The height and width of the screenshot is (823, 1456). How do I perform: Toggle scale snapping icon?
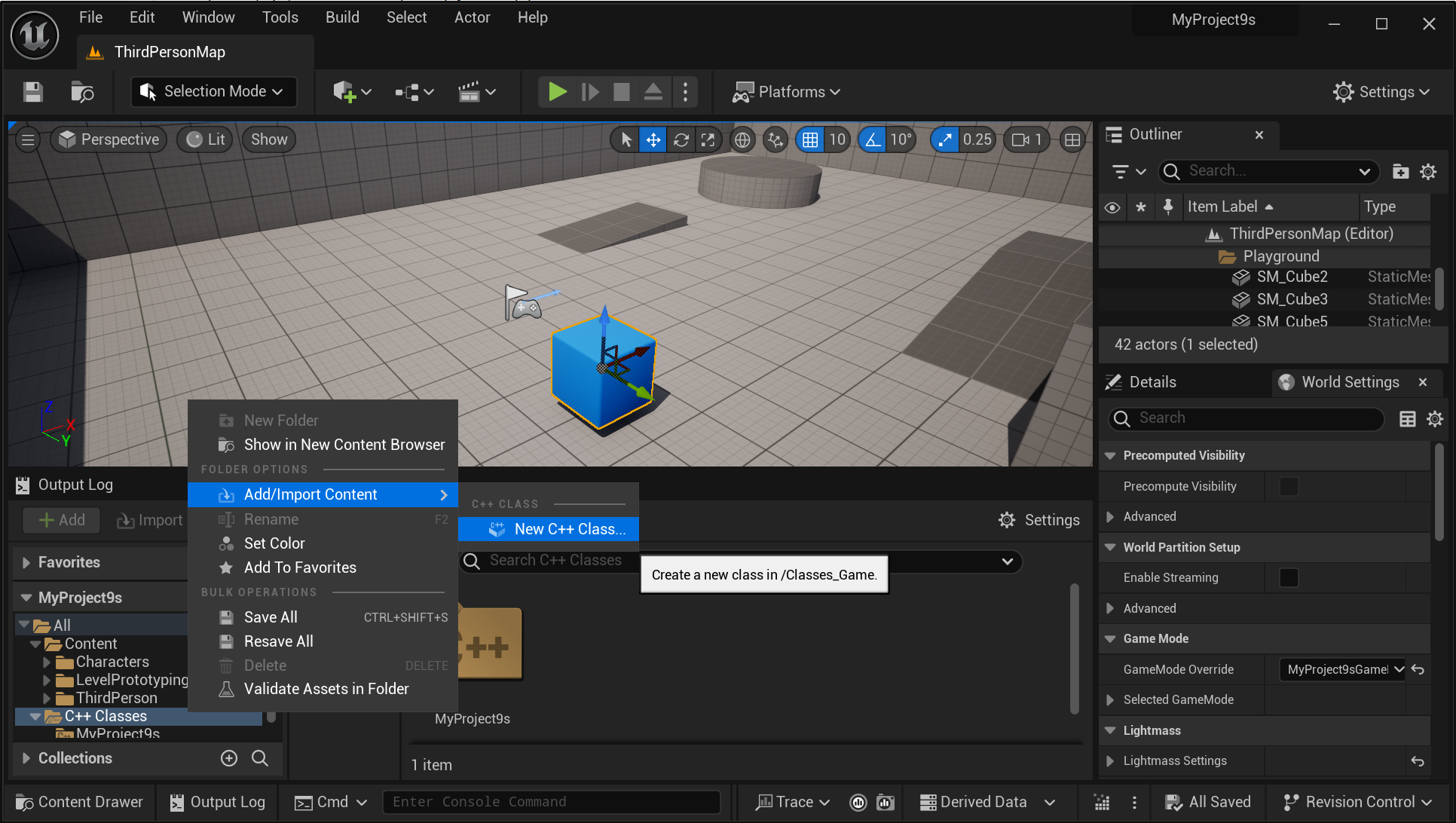tap(944, 139)
